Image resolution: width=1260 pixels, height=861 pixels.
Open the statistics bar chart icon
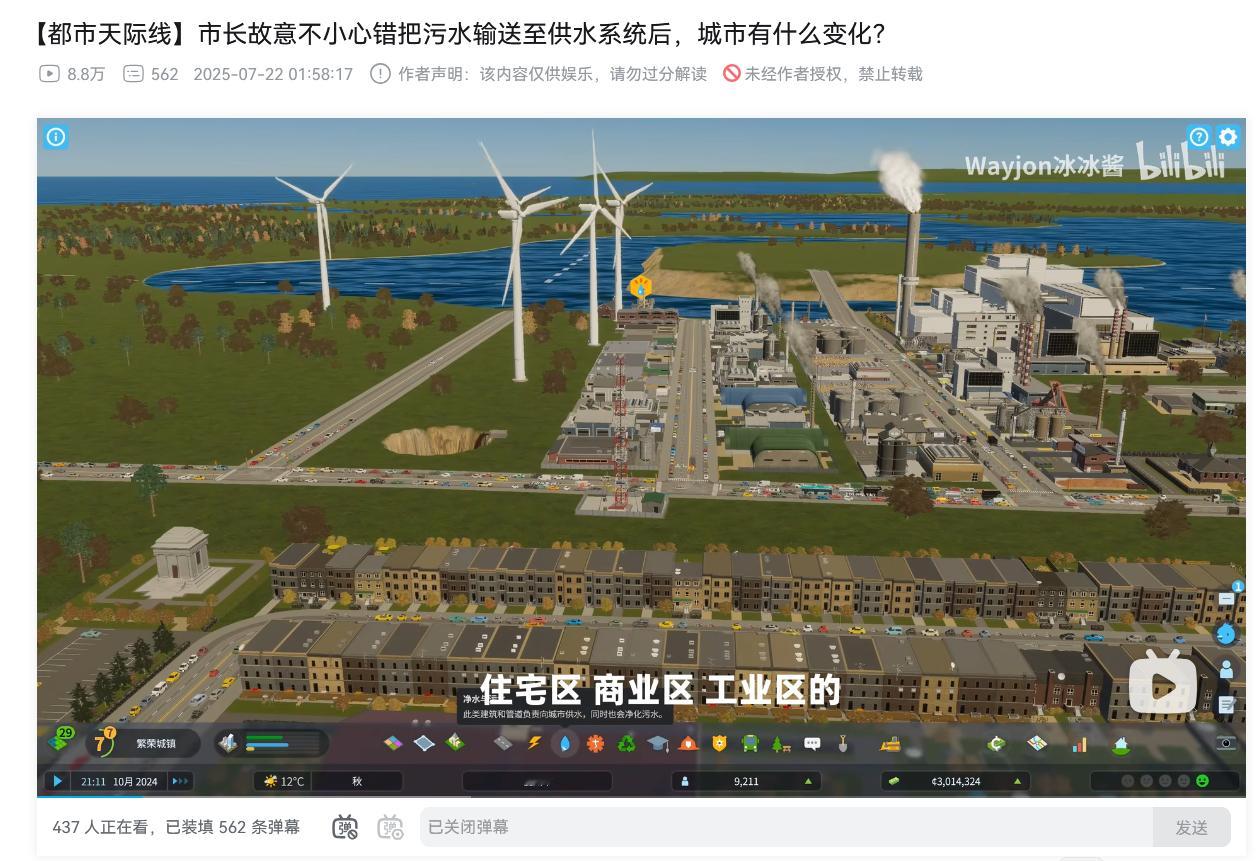click(1079, 744)
